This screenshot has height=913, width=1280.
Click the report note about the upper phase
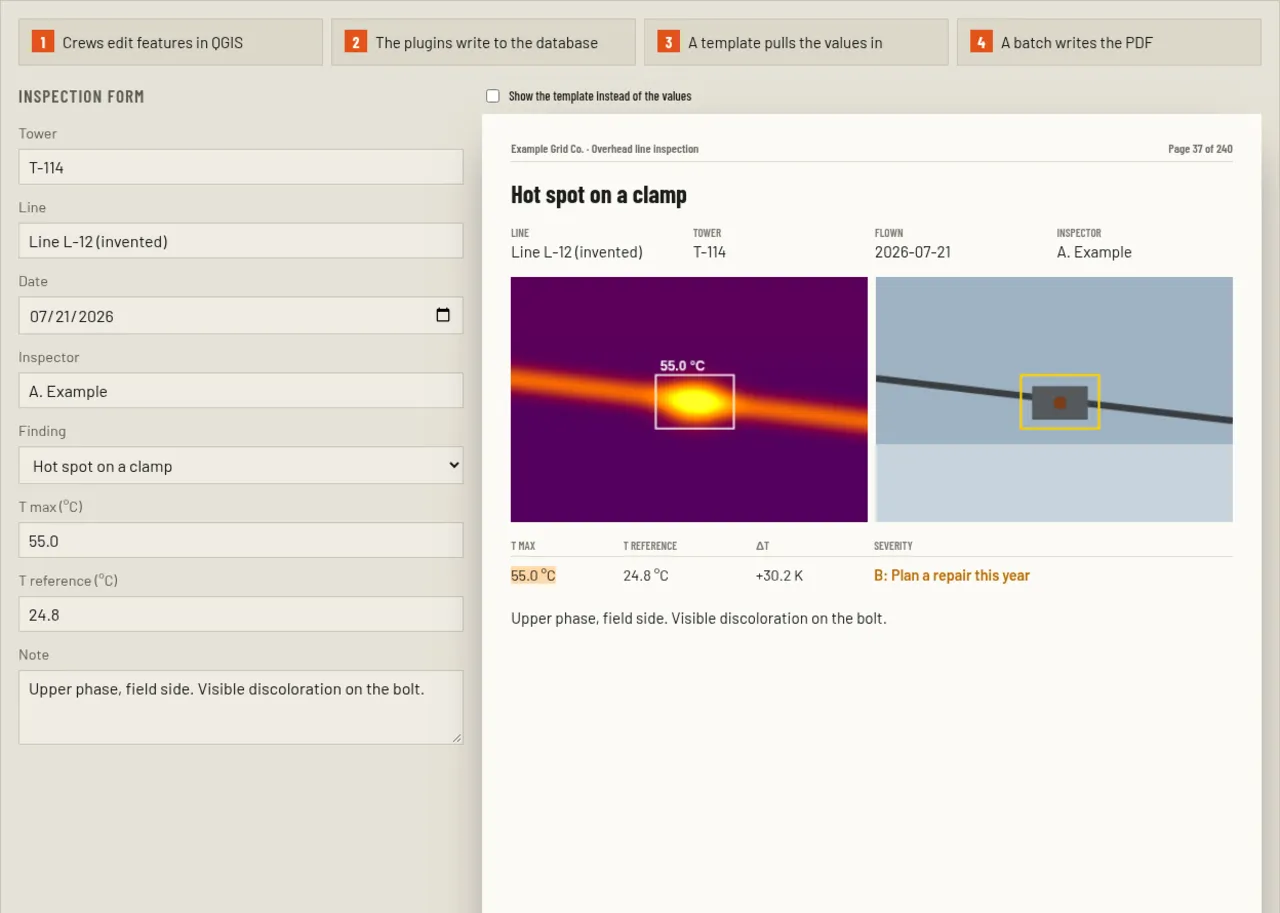(x=699, y=618)
